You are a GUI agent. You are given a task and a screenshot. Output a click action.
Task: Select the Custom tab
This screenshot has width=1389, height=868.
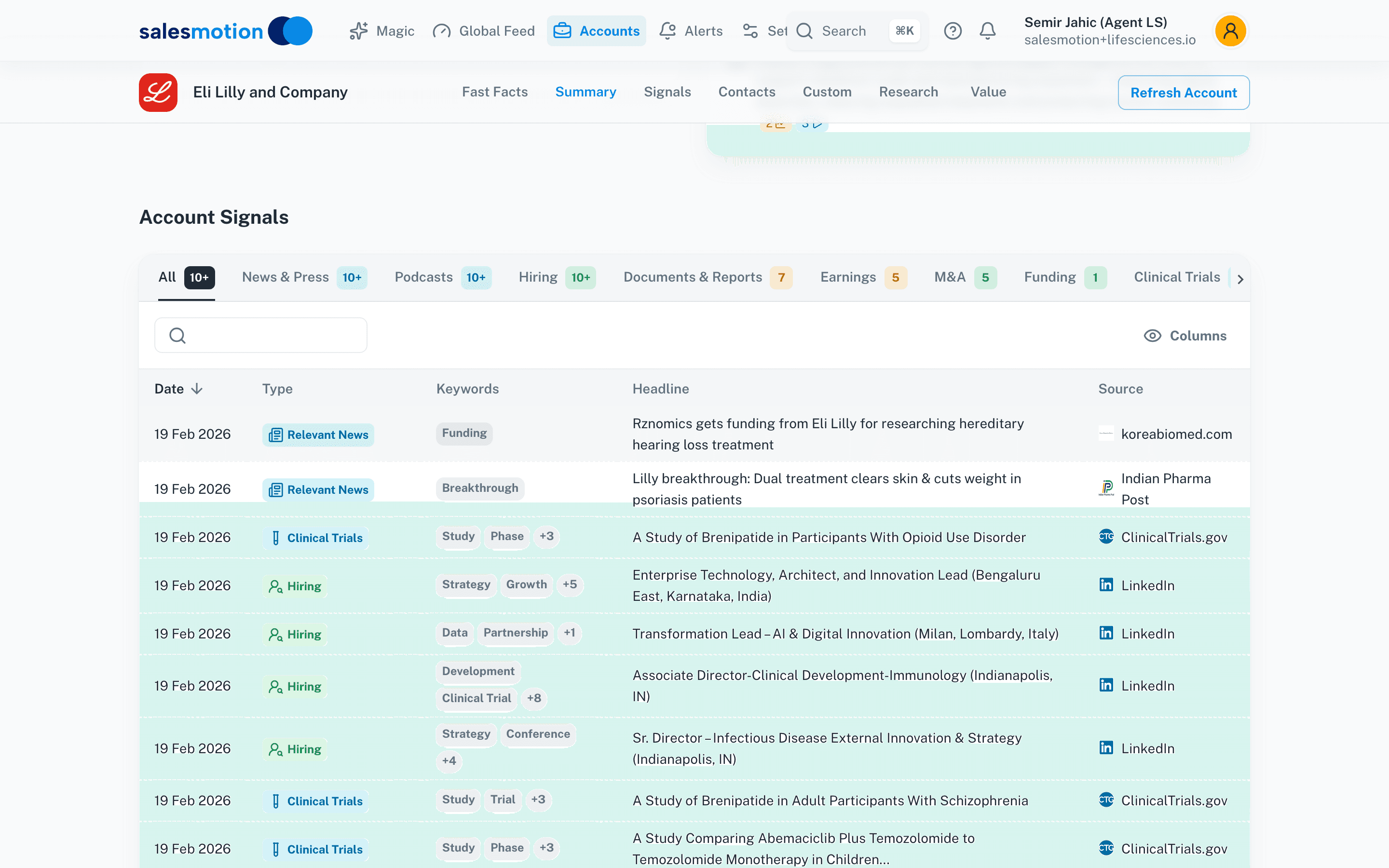827,93
